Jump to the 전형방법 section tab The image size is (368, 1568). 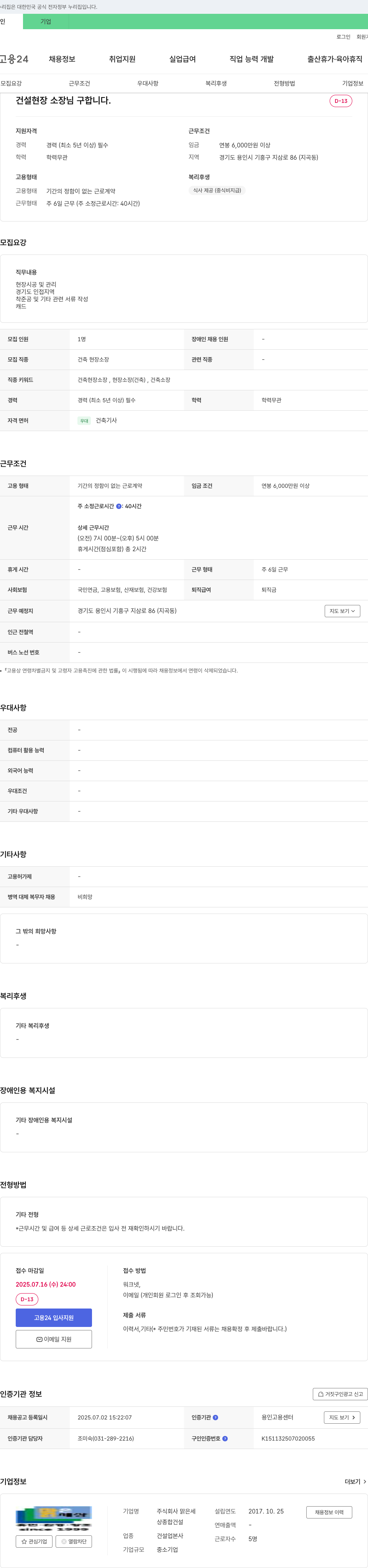coord(284,83)
